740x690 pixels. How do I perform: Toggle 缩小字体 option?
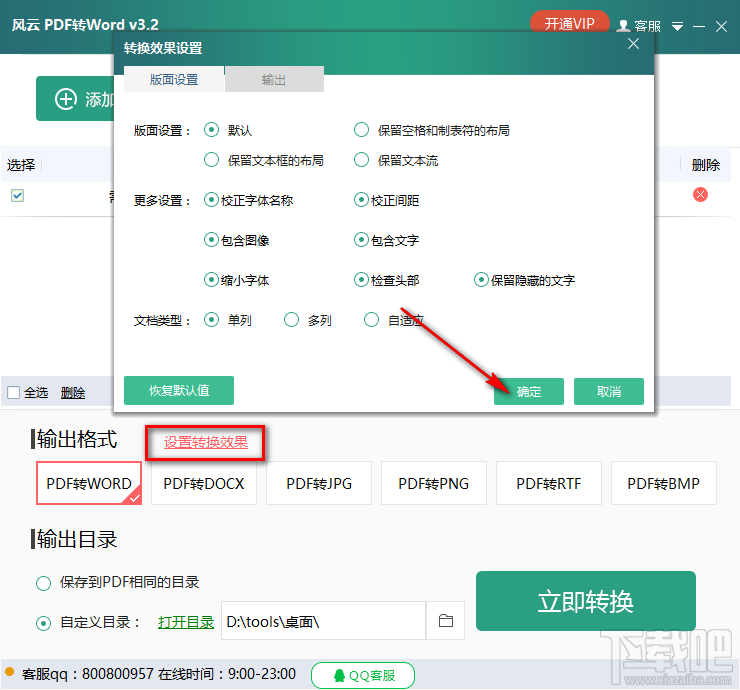[x=211, y=280]
